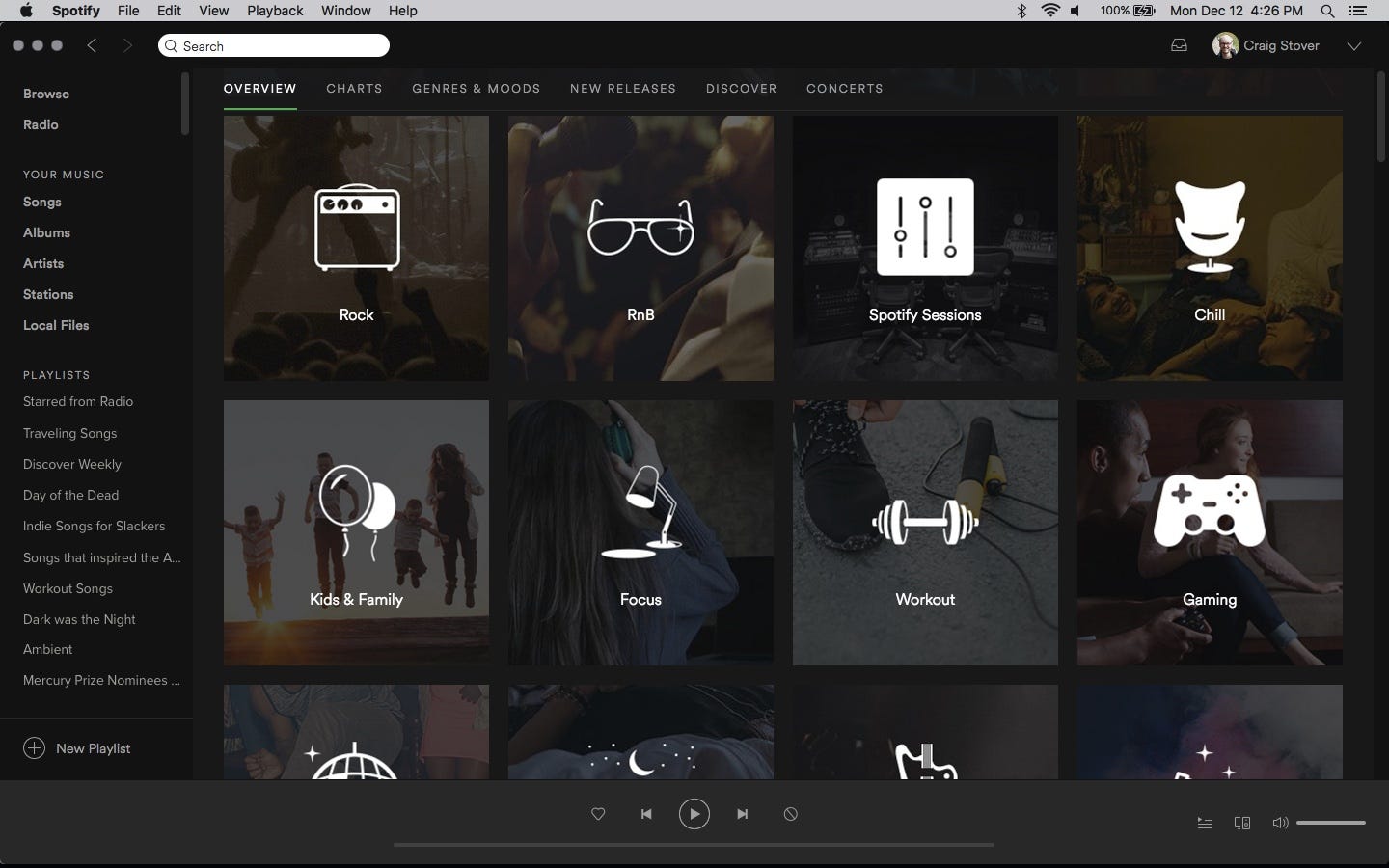The width and height of the screenshot is (1389, 868).
Task: Switch to the New Releases tab
Action: 623,88
